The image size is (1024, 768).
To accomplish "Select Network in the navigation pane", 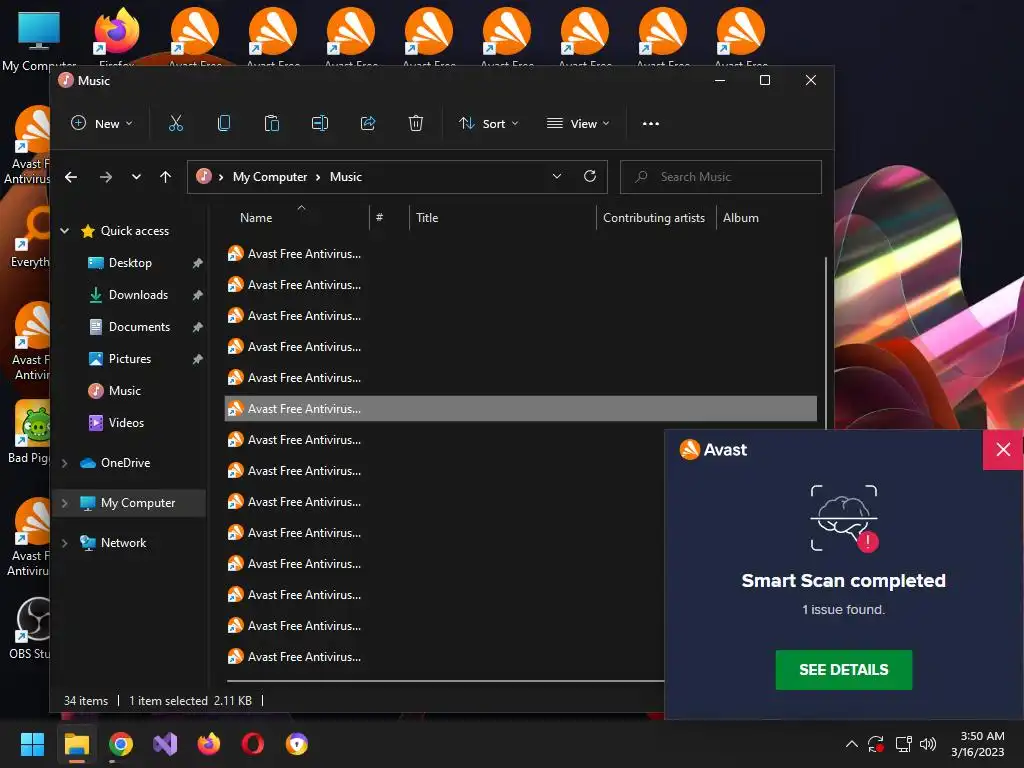I will click(123, 543).
